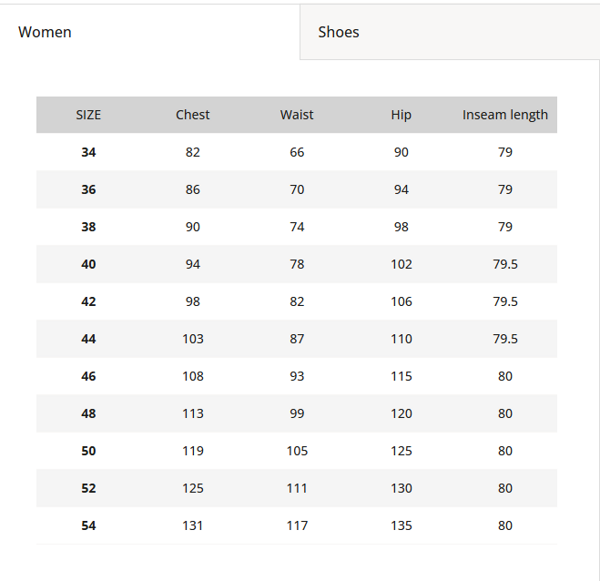Click chest value 86
Image resolution: width=600 pixels, height=581 pixels.
[192, 189]
